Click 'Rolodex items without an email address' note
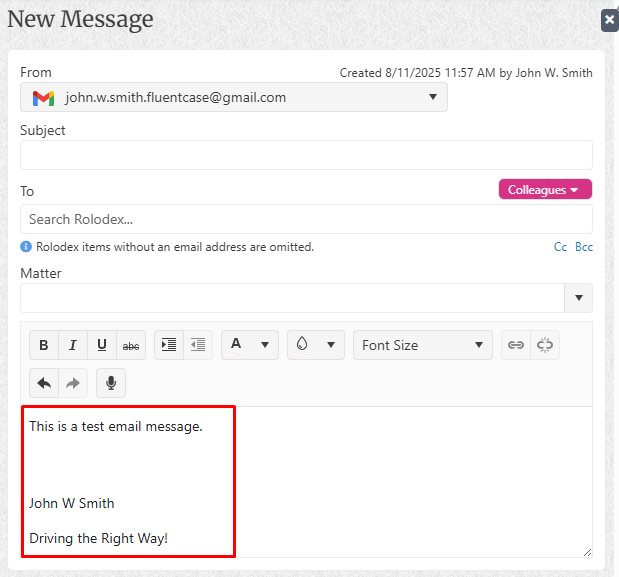 point(175,247)
